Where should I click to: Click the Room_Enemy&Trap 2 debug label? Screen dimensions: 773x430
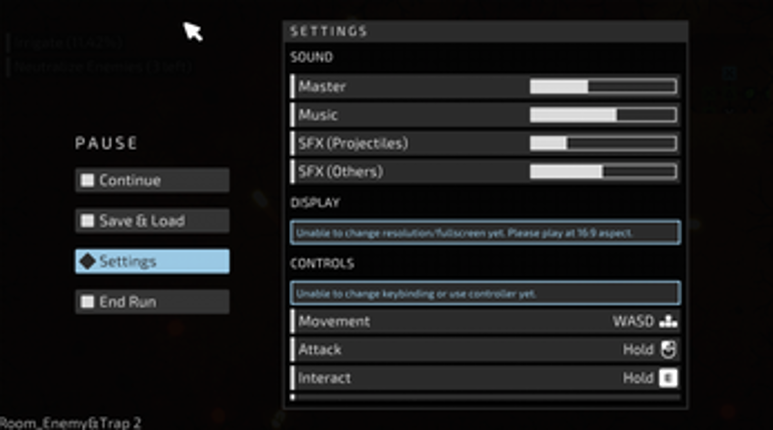tap(70, 424)
